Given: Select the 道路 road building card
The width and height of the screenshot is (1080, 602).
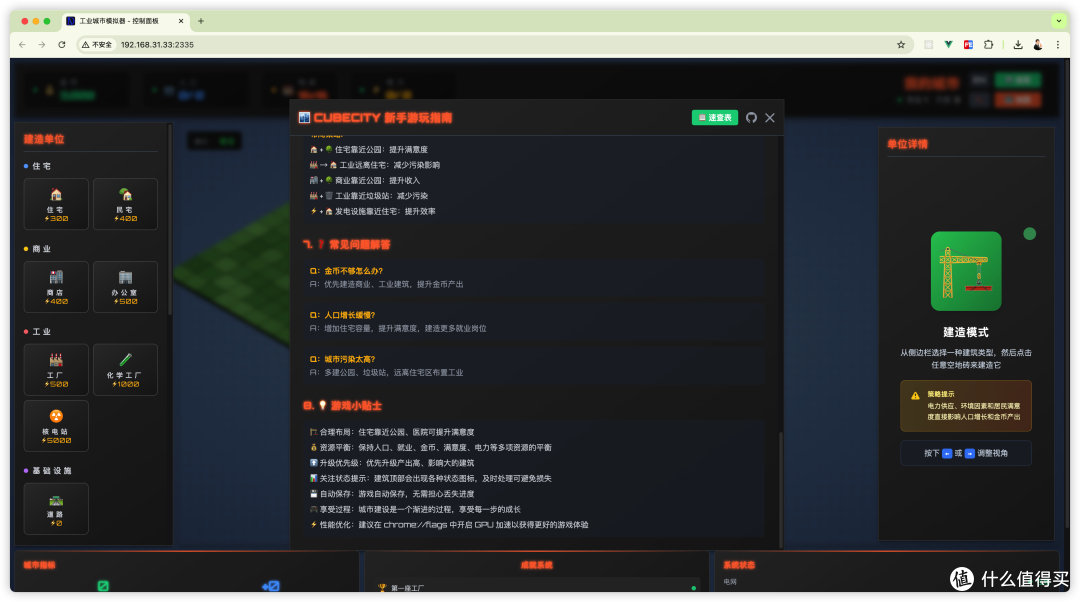Looking at the screenshot, I should click(56, 509).
